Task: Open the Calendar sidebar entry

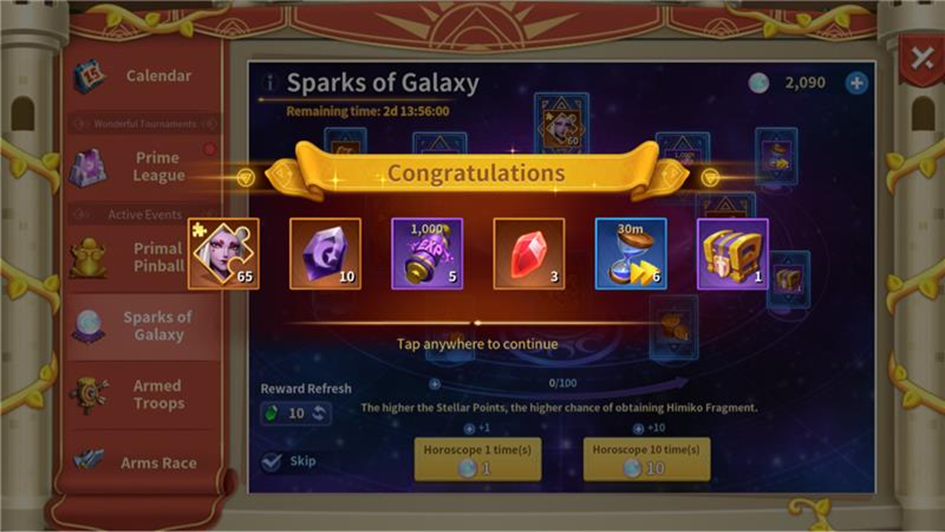Action: tap(143, 76)
